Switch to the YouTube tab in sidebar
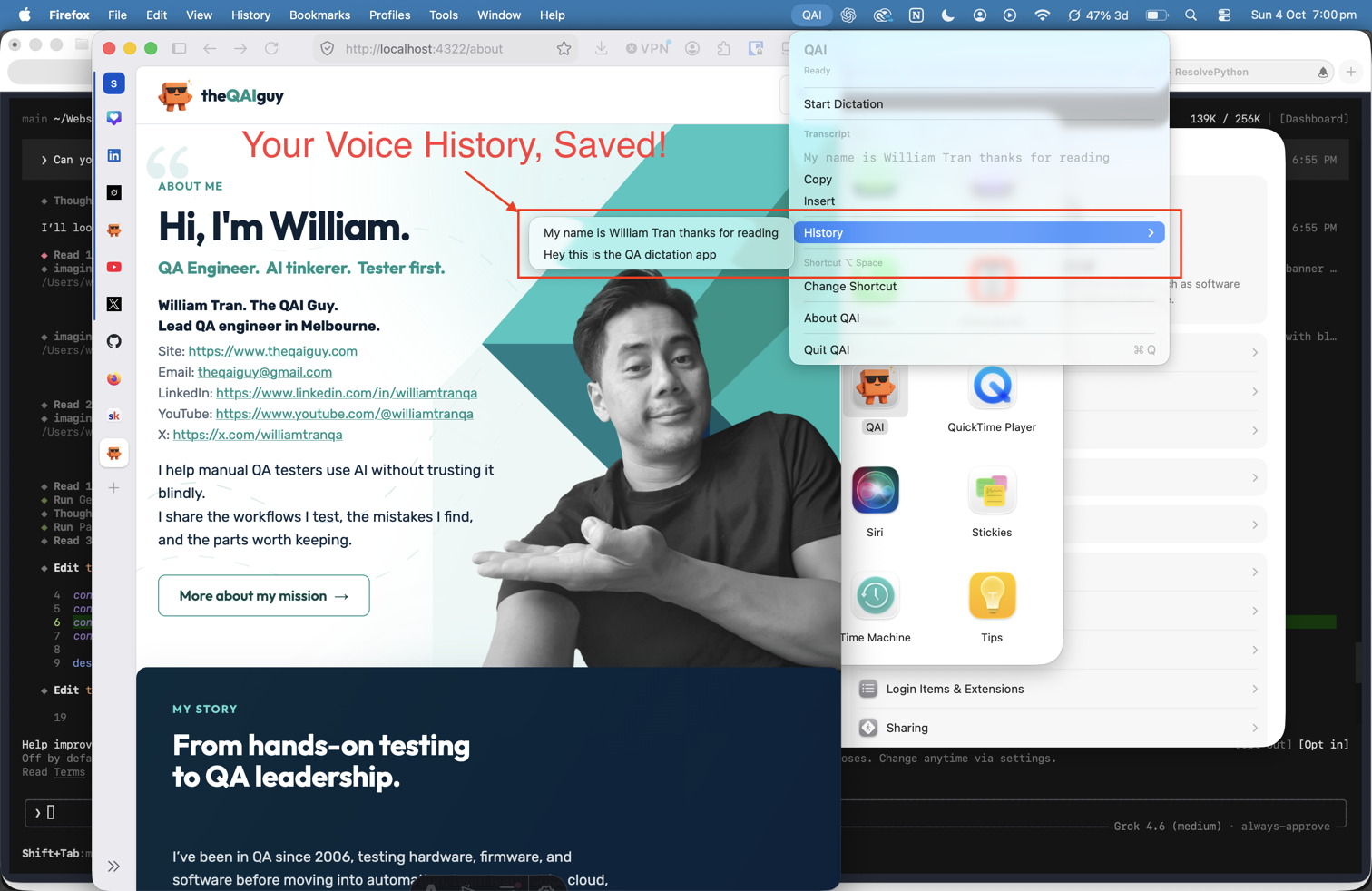The width and height of the screenshot is (1372, 891). (x=114, y=267)
